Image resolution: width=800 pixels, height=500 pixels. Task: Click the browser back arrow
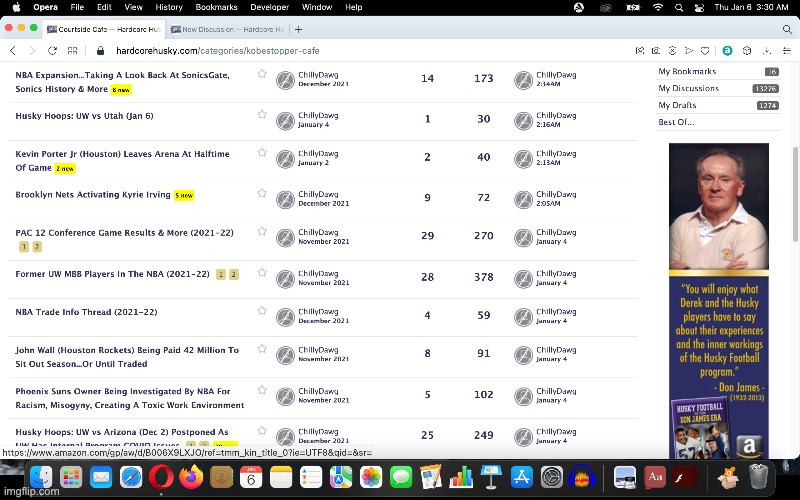12,50
